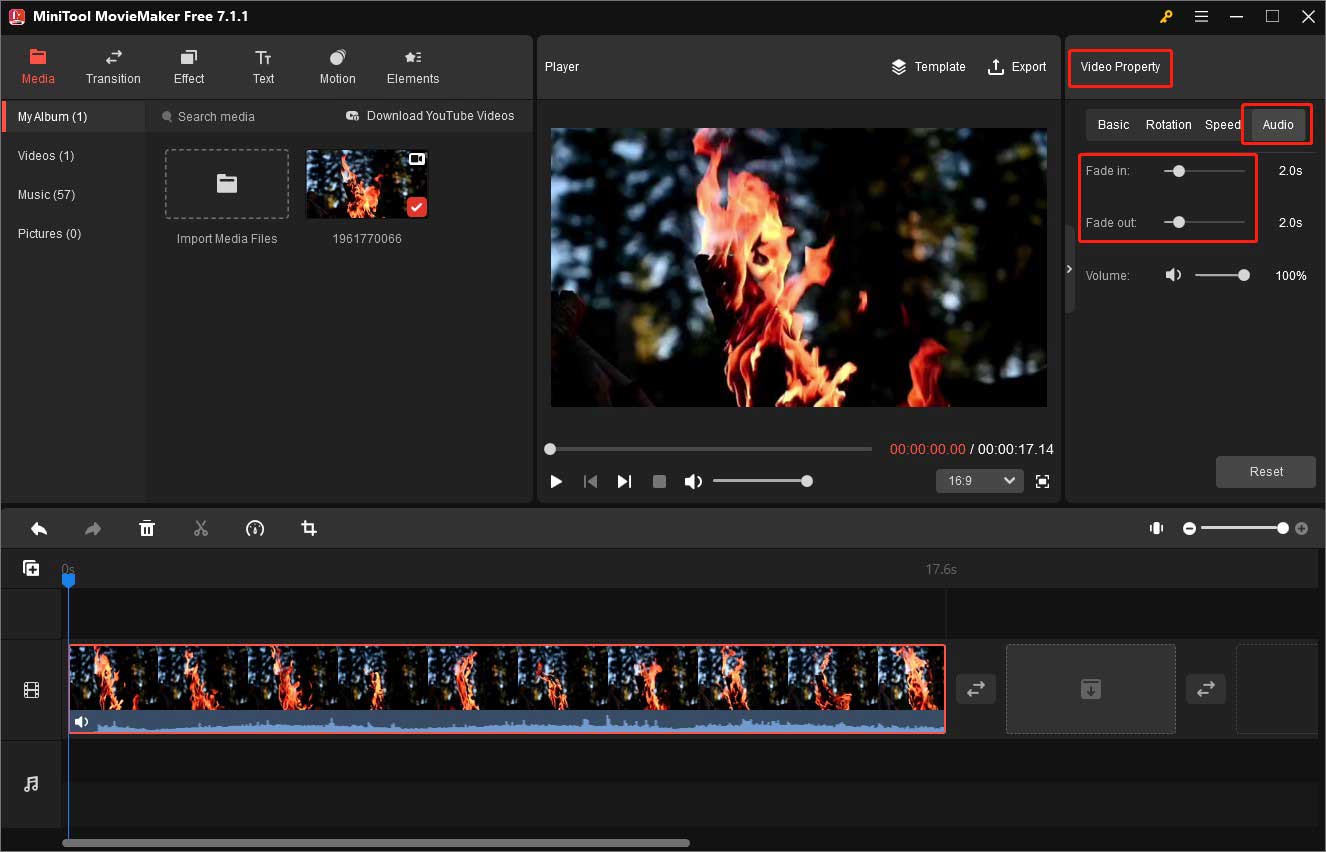Enter full screen preview

pos(1042,481)
